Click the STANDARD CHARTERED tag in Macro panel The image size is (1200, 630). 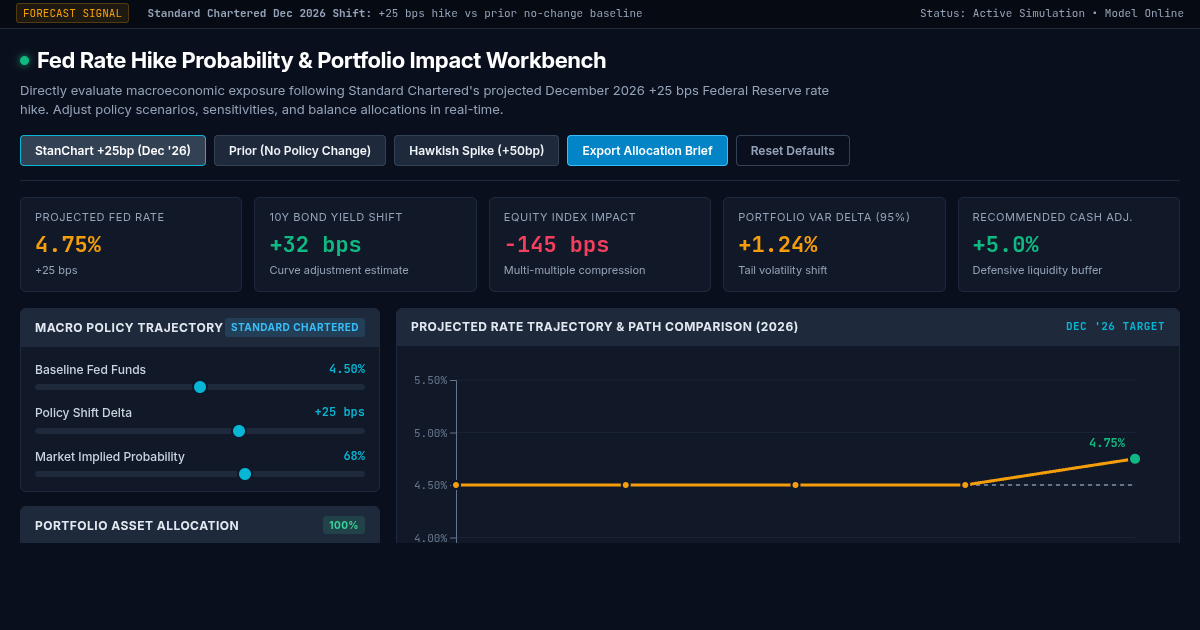click(x=295, y=328)
